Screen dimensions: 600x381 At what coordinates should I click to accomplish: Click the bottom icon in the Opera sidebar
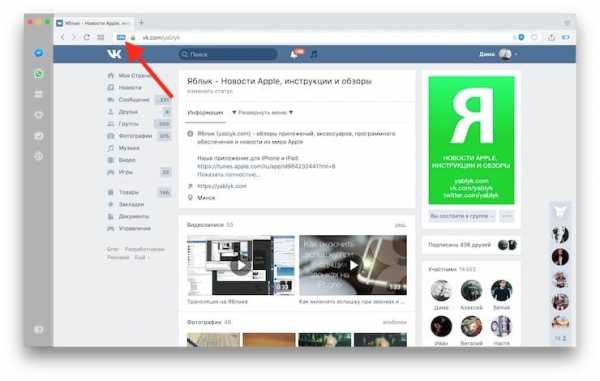click(39, 329)
